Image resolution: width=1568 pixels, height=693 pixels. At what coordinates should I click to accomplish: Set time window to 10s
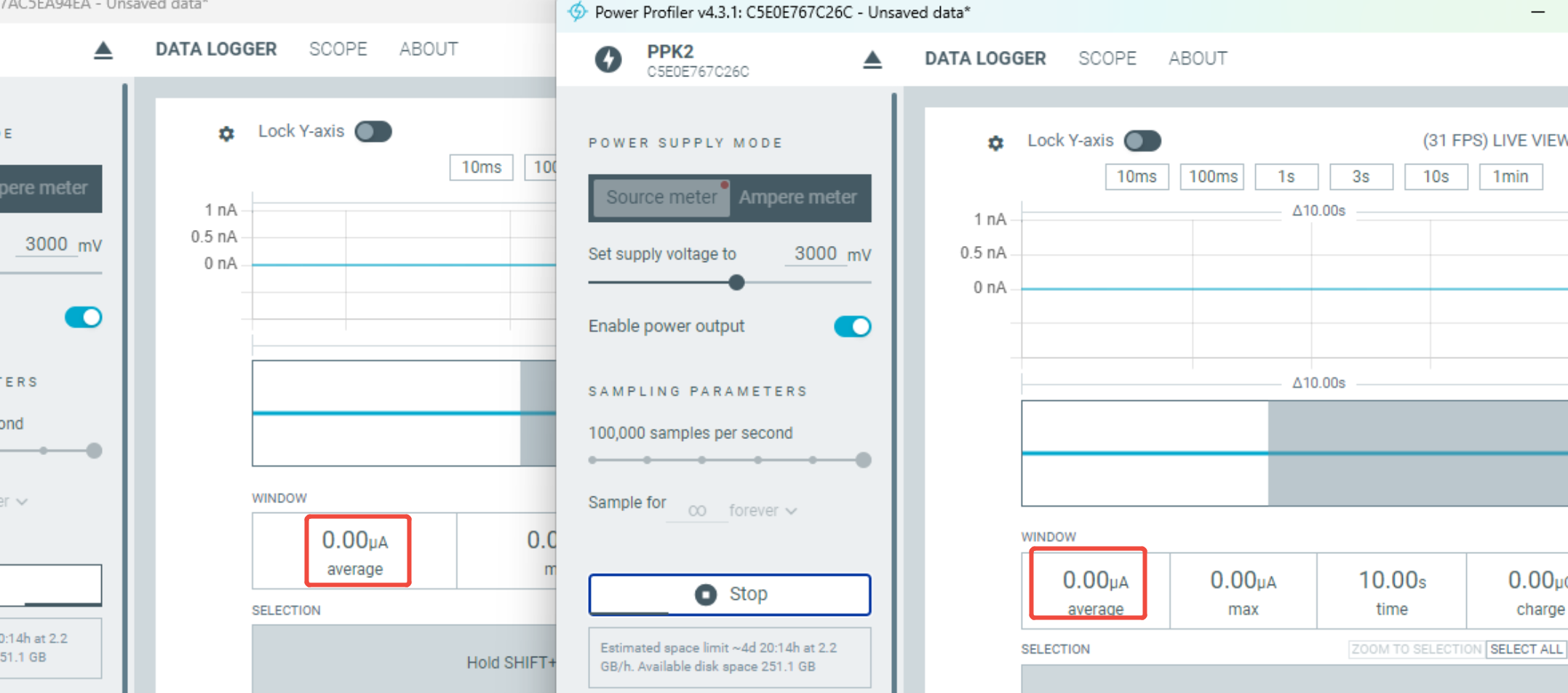[x=1436, y=177]
